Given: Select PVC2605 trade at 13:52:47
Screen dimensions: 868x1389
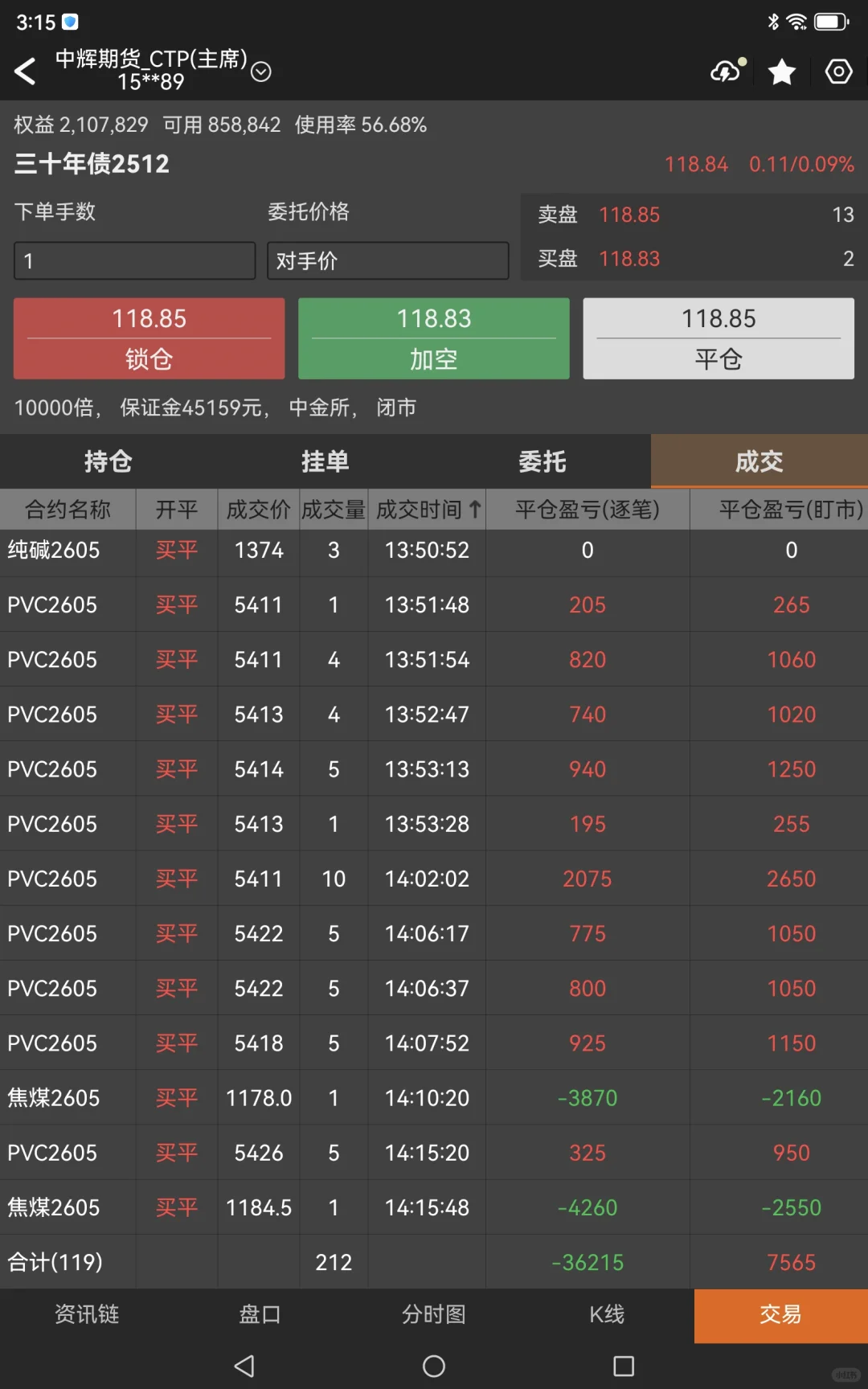Looking at the screenshot, I should [434, 715].
